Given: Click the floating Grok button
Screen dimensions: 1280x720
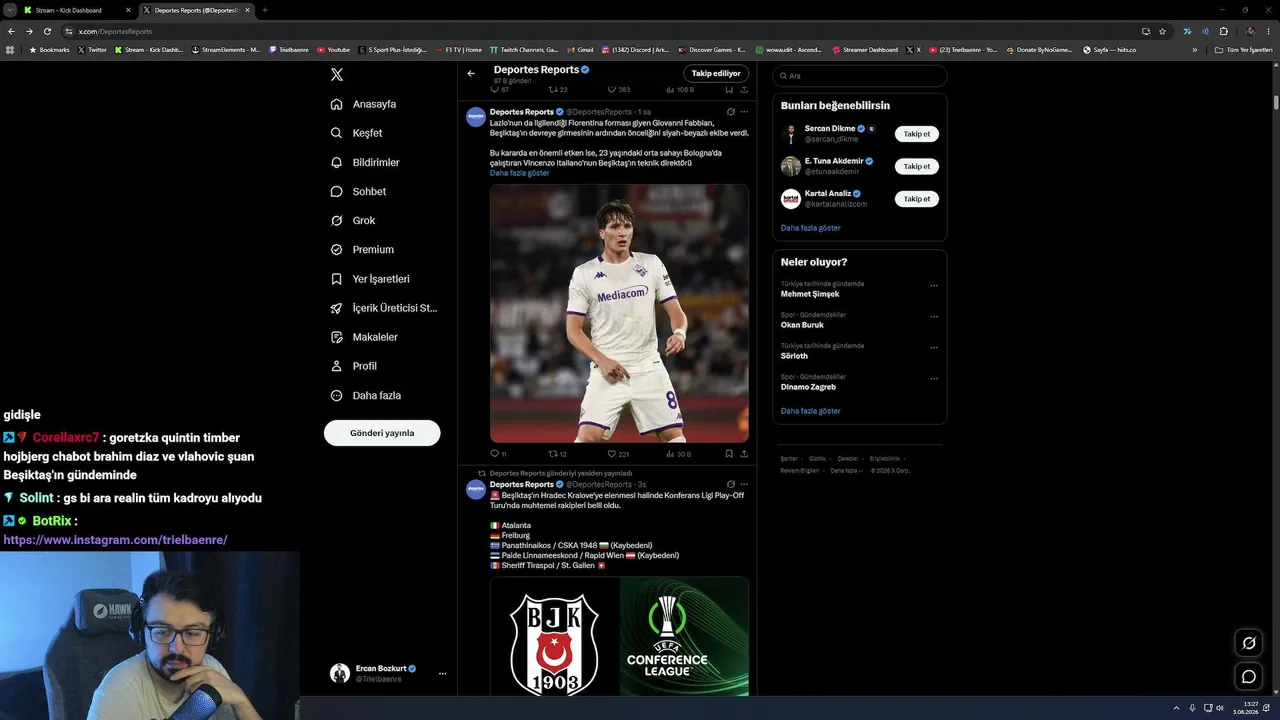Looking at the screenshot, I should (x=1249, y=643).
